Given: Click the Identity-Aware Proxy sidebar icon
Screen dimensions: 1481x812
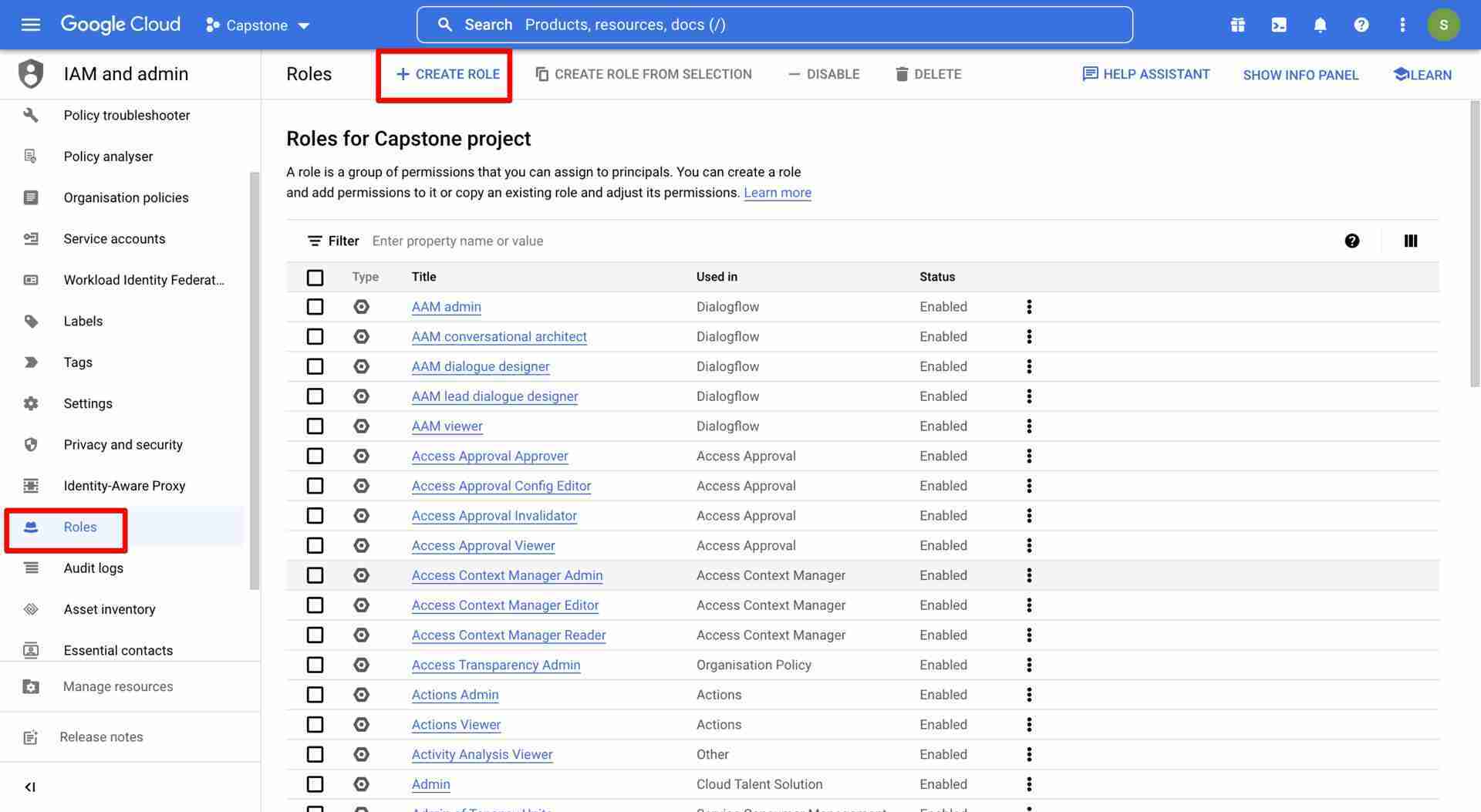Looking at the screenshot, I should (x=31, y=486).
